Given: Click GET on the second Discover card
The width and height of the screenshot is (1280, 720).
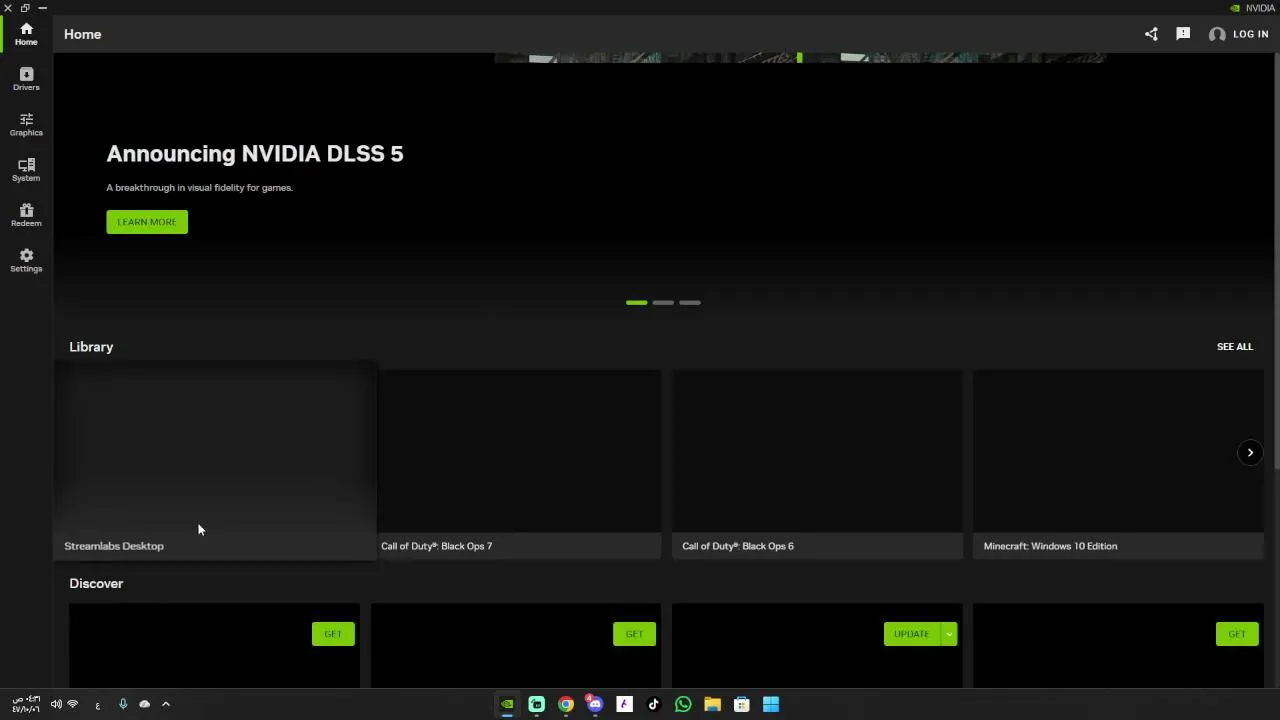Looking at the screenshot, I should coord(634,634).
